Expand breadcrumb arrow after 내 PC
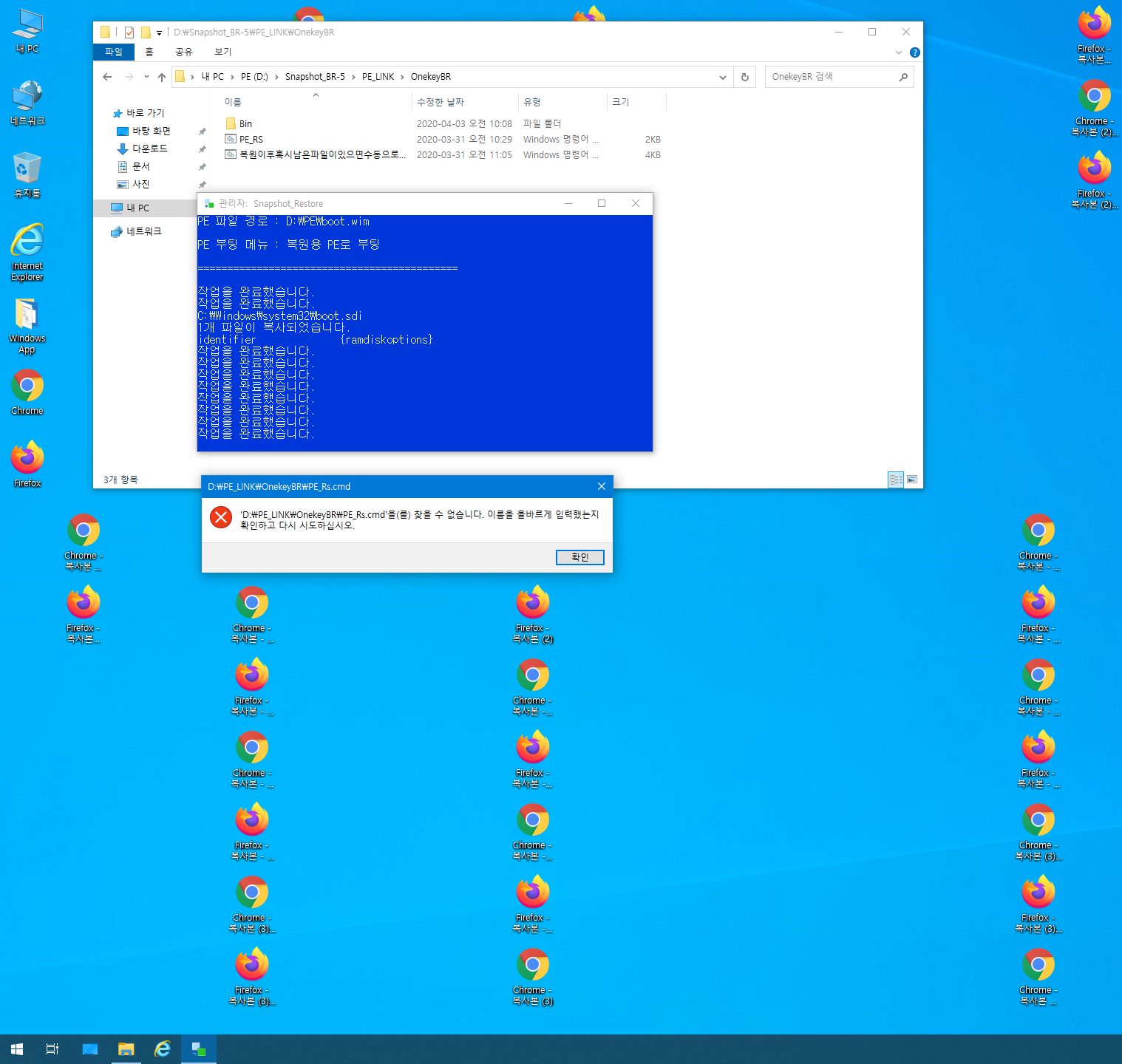This screenshot has height=1064, width=1122. 232,77
